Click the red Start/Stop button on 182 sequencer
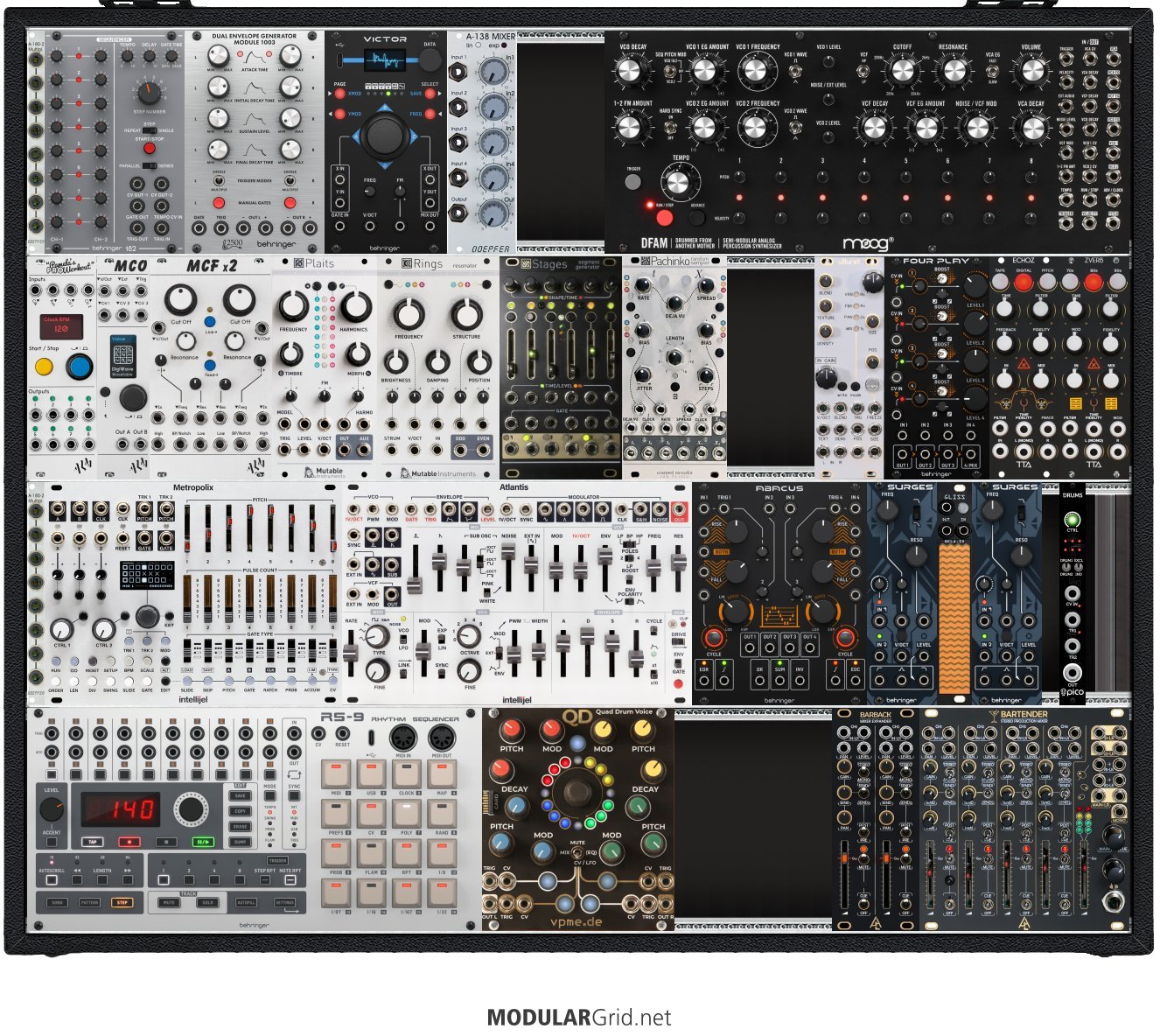 click(148, 148)
